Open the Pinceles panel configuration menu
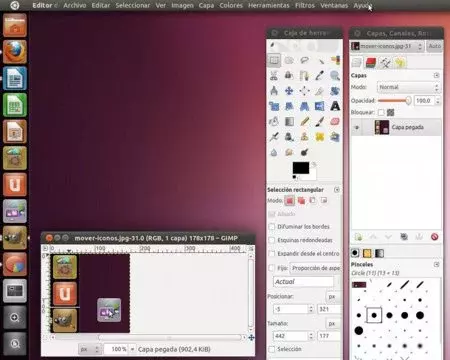 point(436,264)
